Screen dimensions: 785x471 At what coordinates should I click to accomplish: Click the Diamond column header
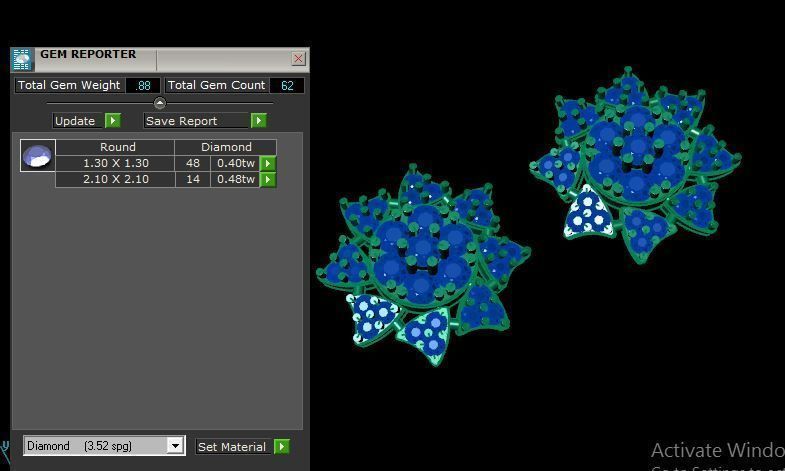226,147
